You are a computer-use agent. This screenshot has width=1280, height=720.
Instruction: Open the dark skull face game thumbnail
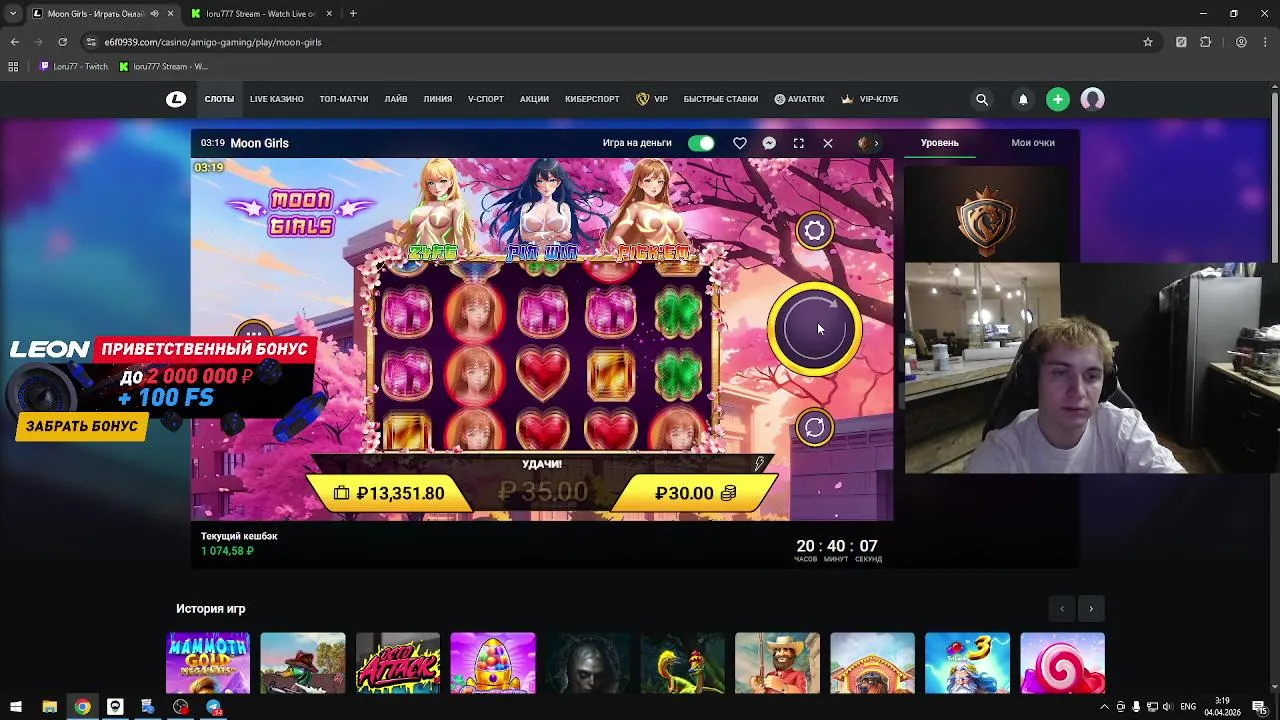pyautogui.click(x=588, y=662)
